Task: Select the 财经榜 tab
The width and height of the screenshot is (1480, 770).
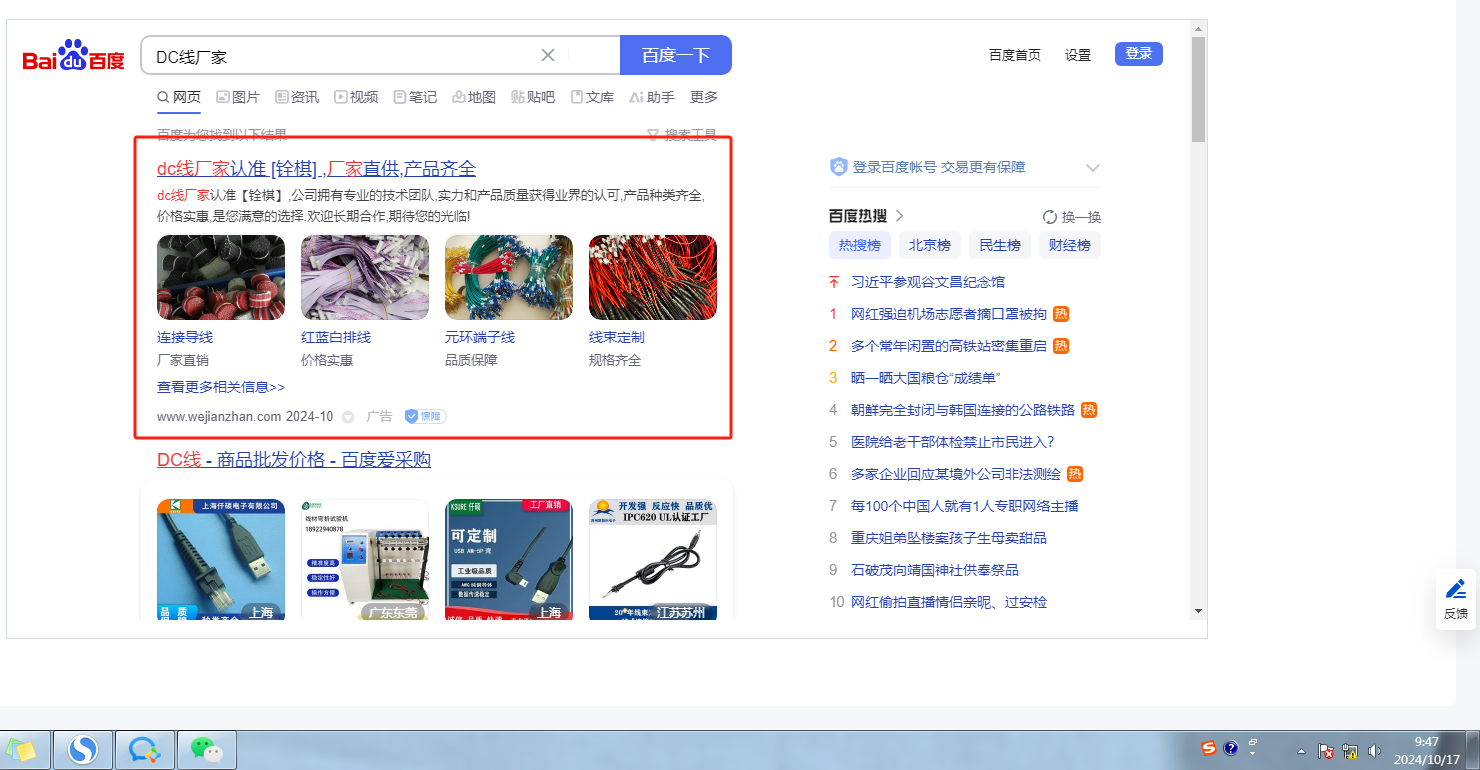Action: [x=1070, y=245]
